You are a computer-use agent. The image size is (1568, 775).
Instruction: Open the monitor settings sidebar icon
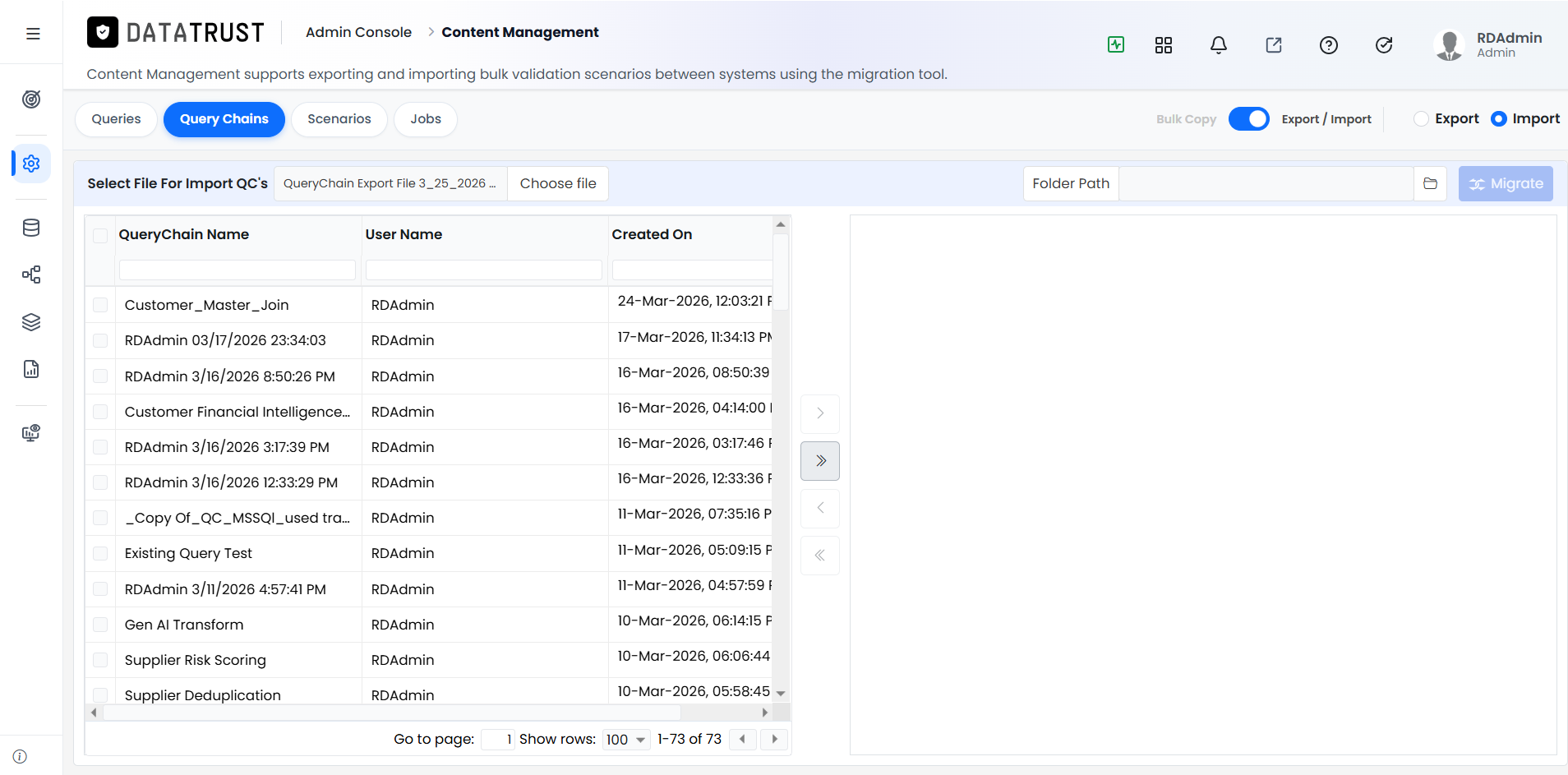tap(31, 433)
